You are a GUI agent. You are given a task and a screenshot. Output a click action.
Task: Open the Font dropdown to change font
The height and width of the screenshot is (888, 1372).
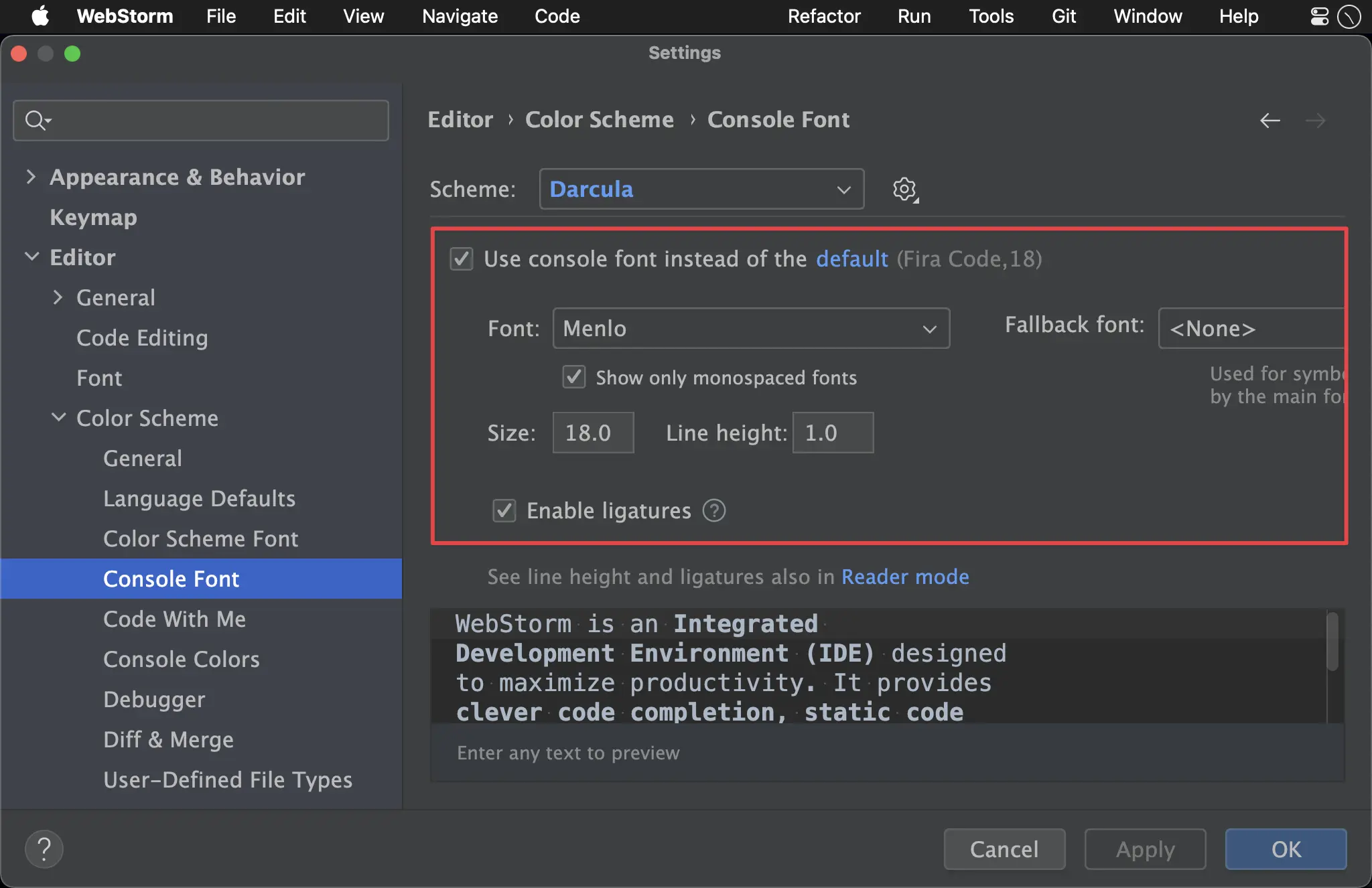pyautogui.click(x=751, y=328)
